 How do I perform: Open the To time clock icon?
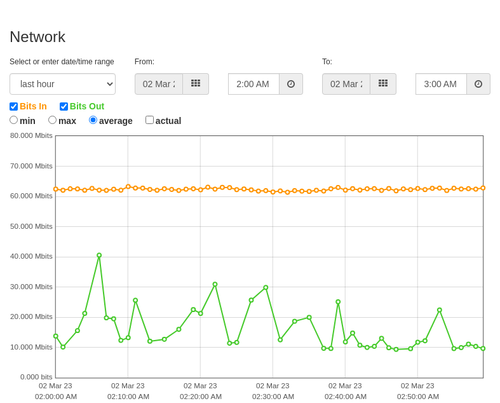[478, 84]
